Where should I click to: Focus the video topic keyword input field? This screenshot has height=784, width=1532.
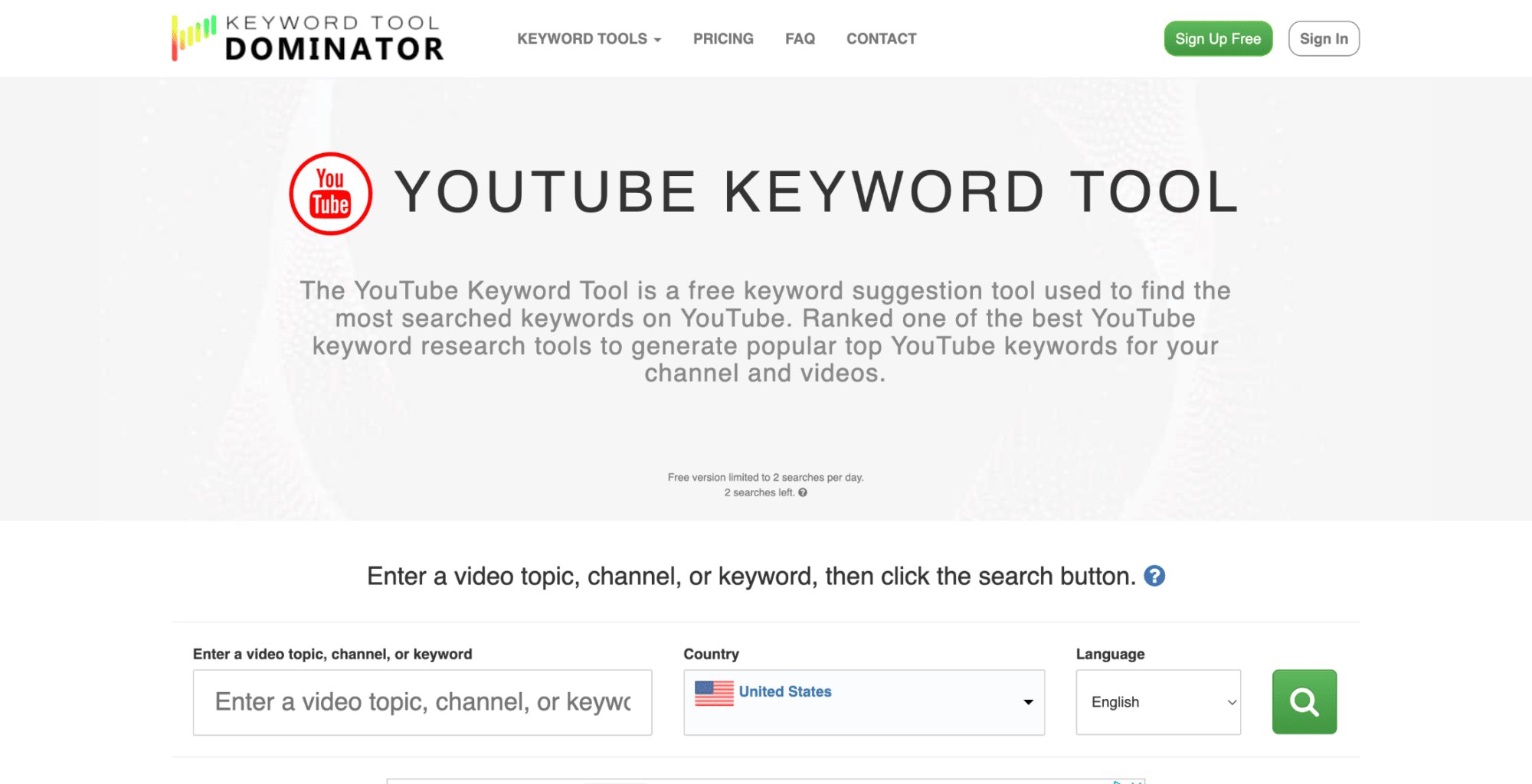click(422, 702)
